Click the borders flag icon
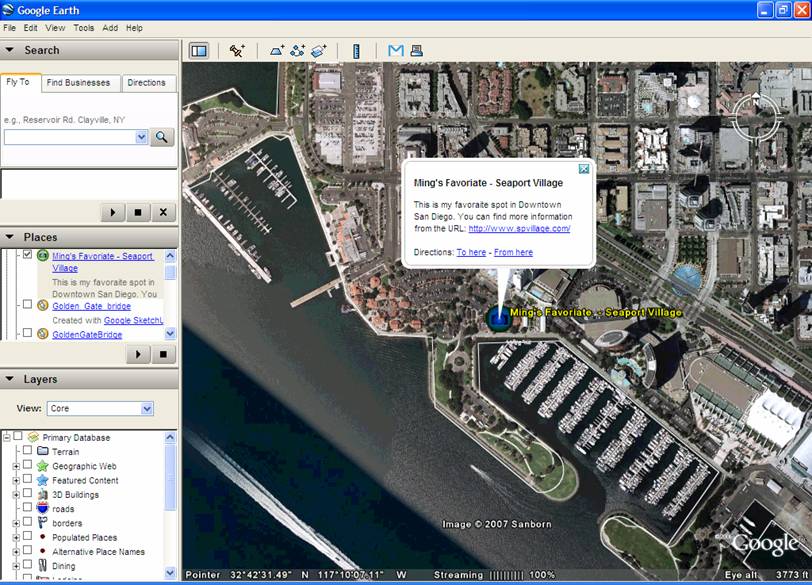The height and width of the screenshot is (585, 812). [42, 522]
